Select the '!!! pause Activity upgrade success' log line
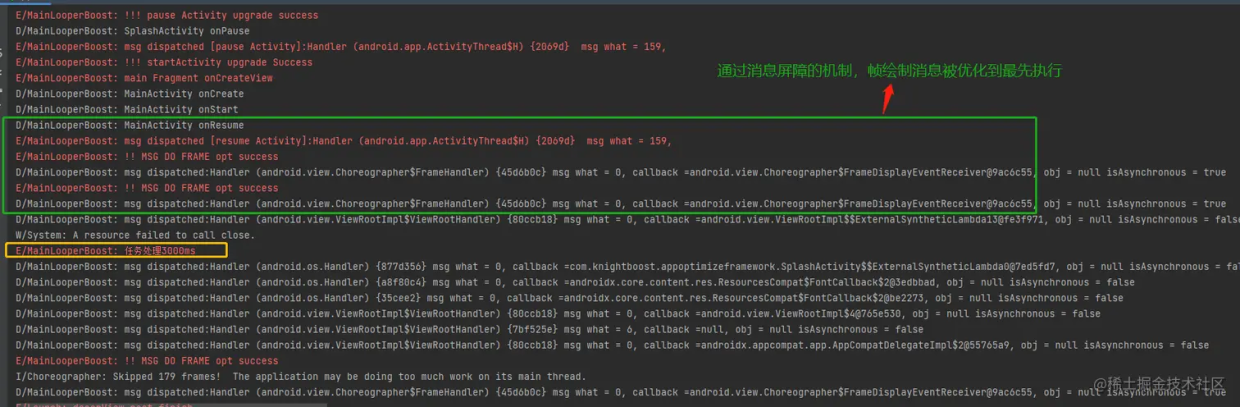The width and height of the screenshot is (1240, 407). point(167,16)
